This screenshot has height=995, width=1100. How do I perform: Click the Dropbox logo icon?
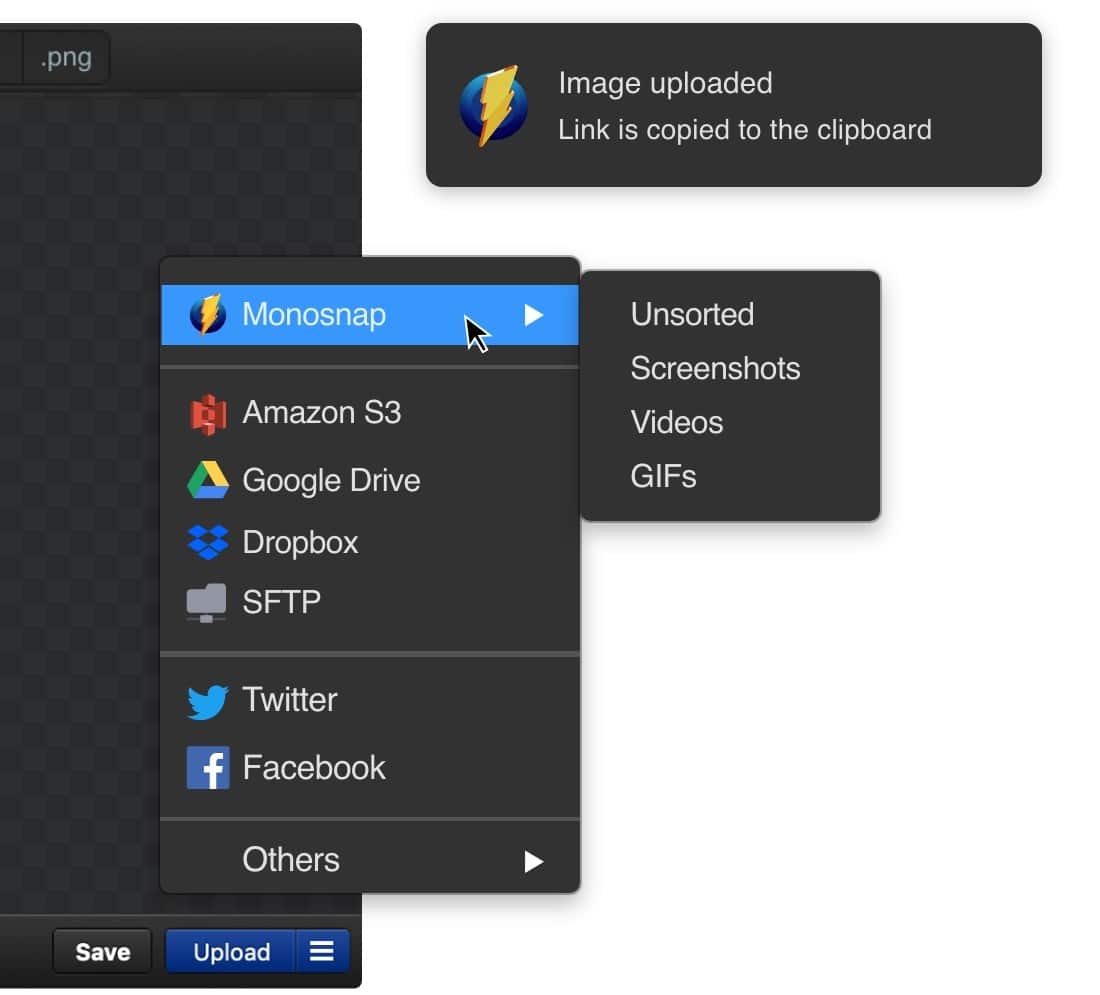(x=208, y=542)
